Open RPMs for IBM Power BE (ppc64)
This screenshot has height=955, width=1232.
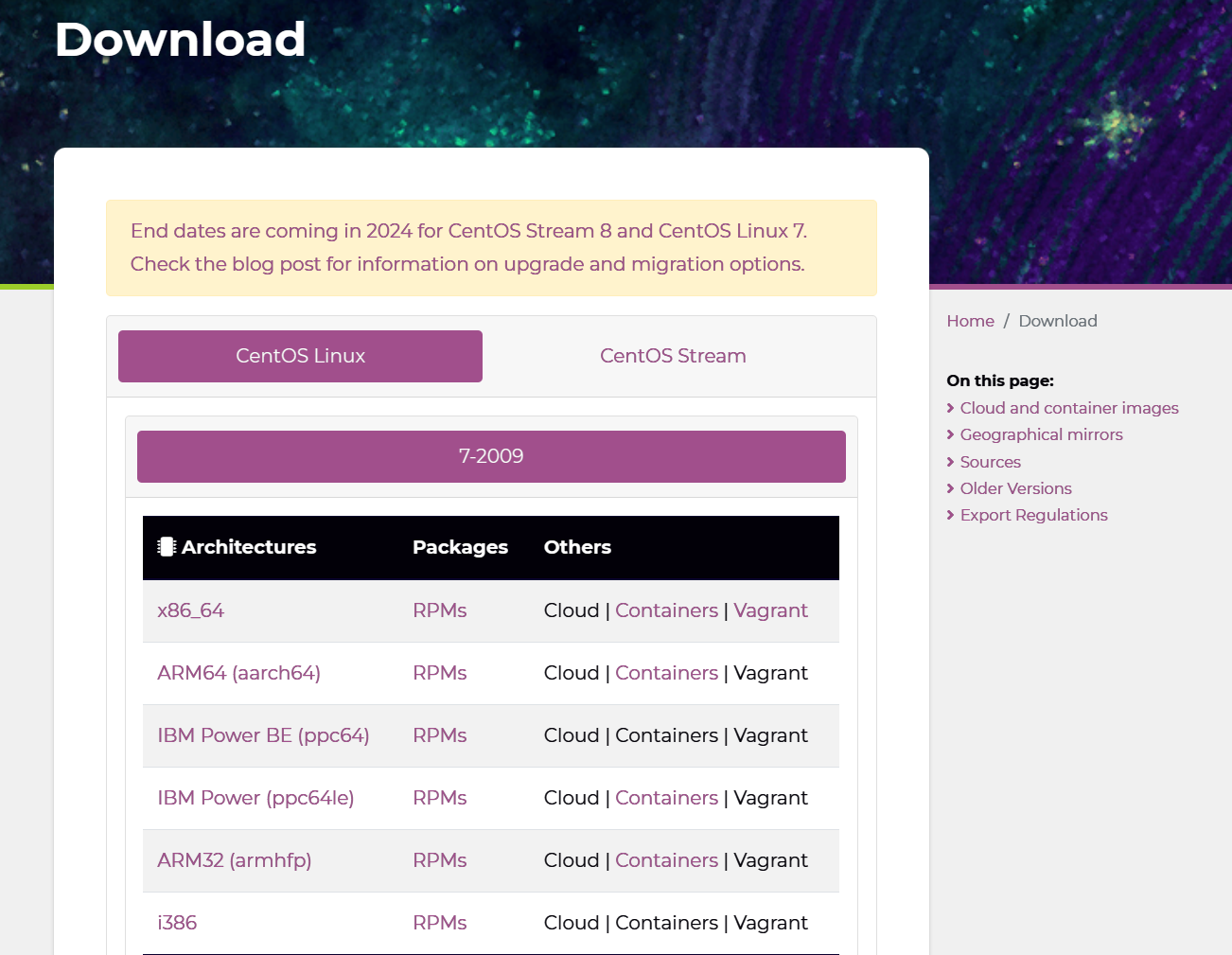(439, 735)
